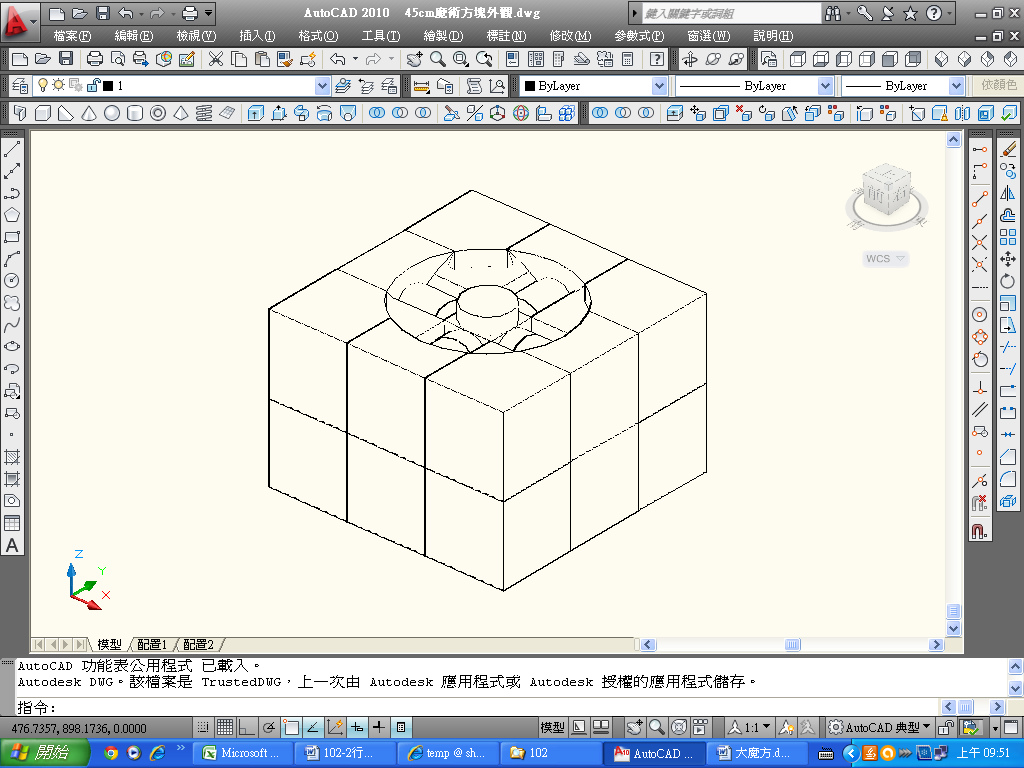Select the Cylinder solid tool

click(x=135, y=113)
